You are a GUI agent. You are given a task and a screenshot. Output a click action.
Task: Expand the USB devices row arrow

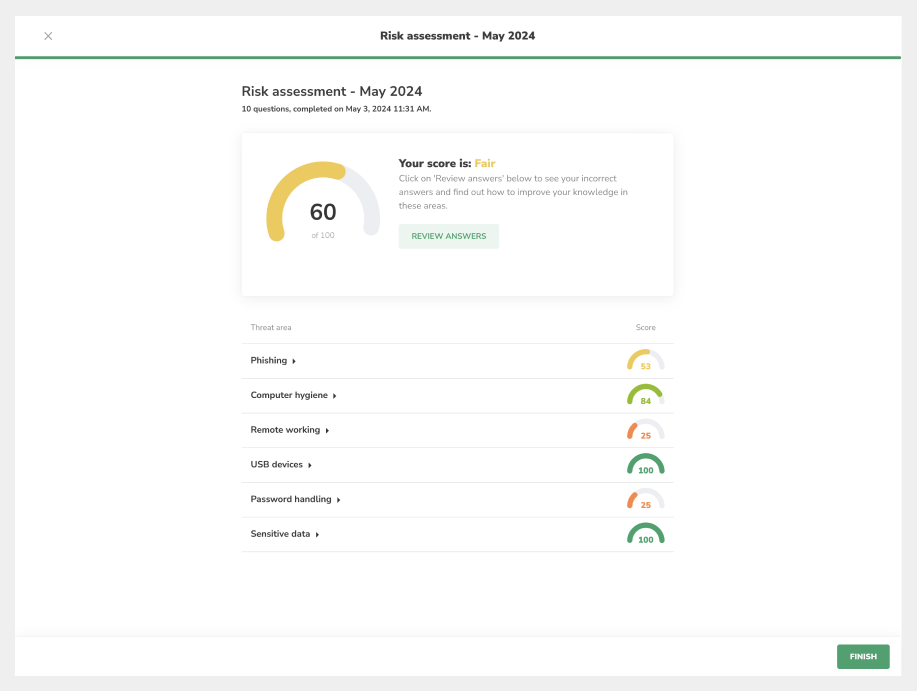(310, 465)
